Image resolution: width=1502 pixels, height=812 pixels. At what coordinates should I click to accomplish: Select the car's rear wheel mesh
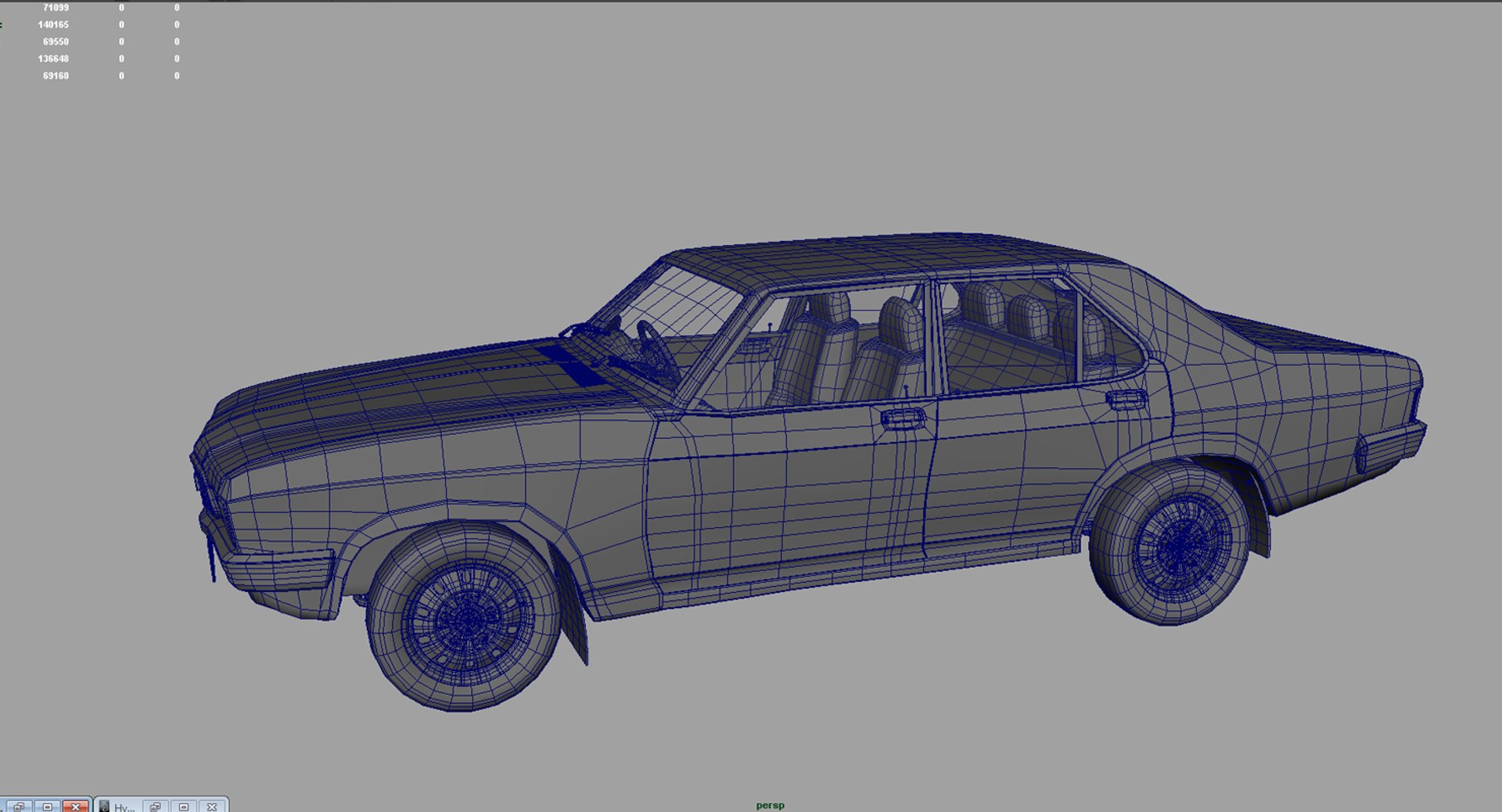click(x=1170, y=544)
